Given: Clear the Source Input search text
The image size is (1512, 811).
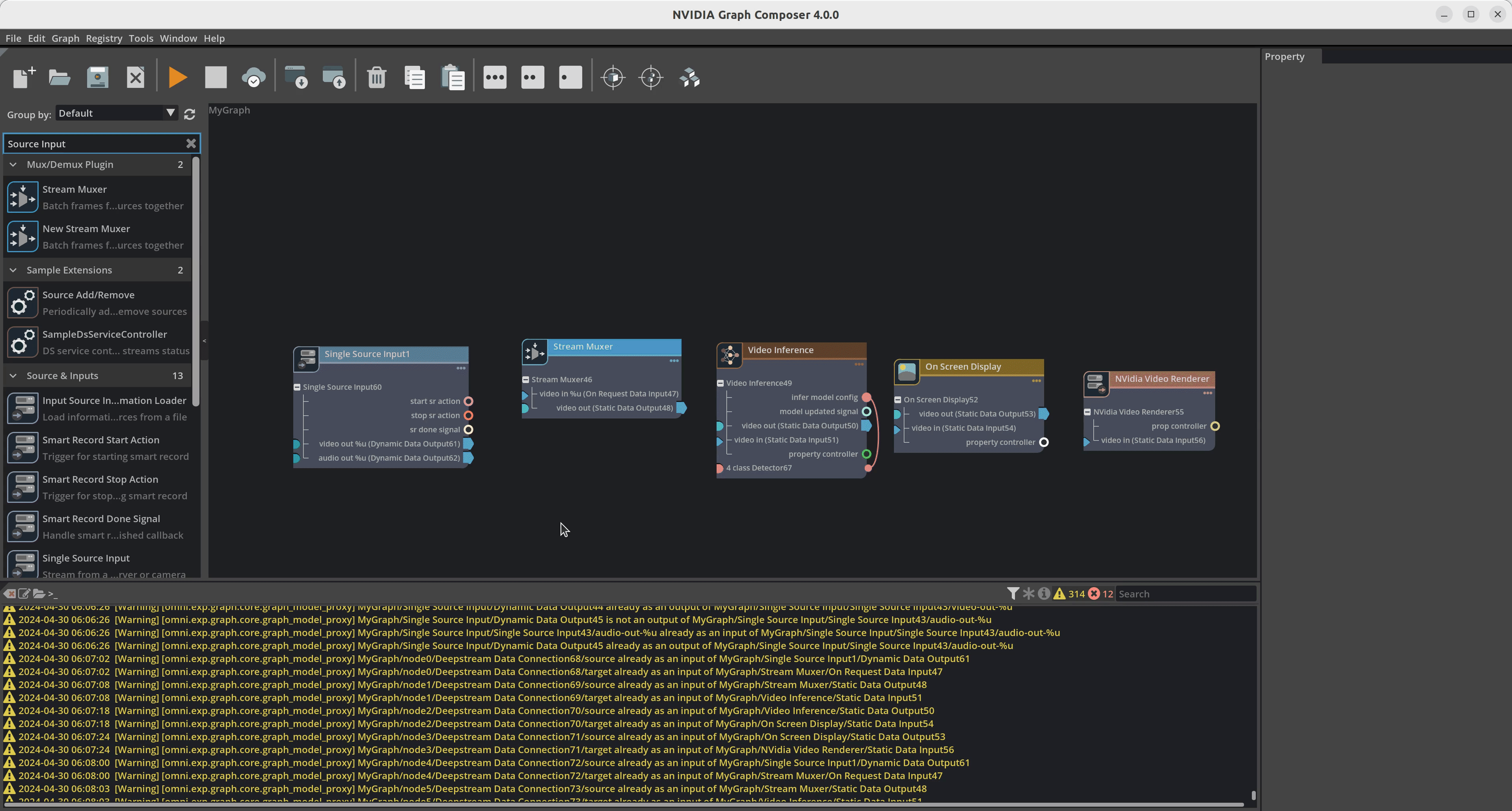Looking at the screenshot, I should tap(191, 143).
